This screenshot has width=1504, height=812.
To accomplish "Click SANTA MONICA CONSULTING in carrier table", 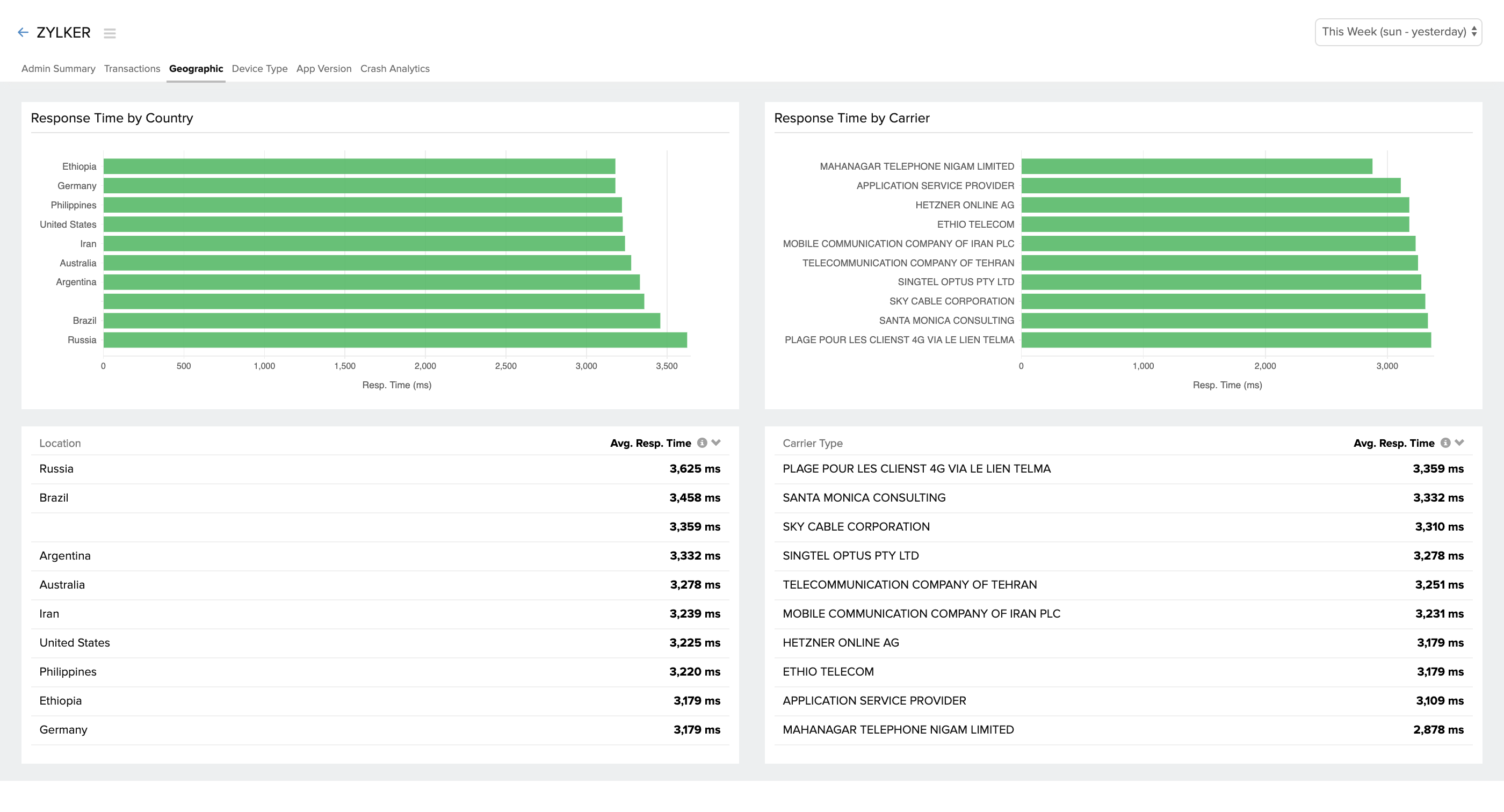I will [864, 498].
